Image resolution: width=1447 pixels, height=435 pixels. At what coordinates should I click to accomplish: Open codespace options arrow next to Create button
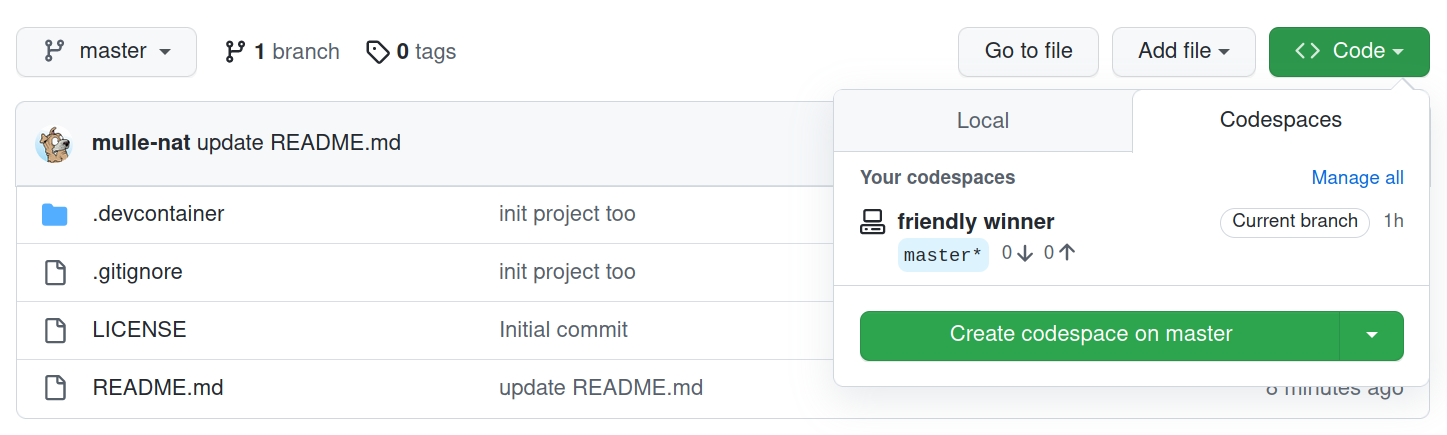(1371, 335)
